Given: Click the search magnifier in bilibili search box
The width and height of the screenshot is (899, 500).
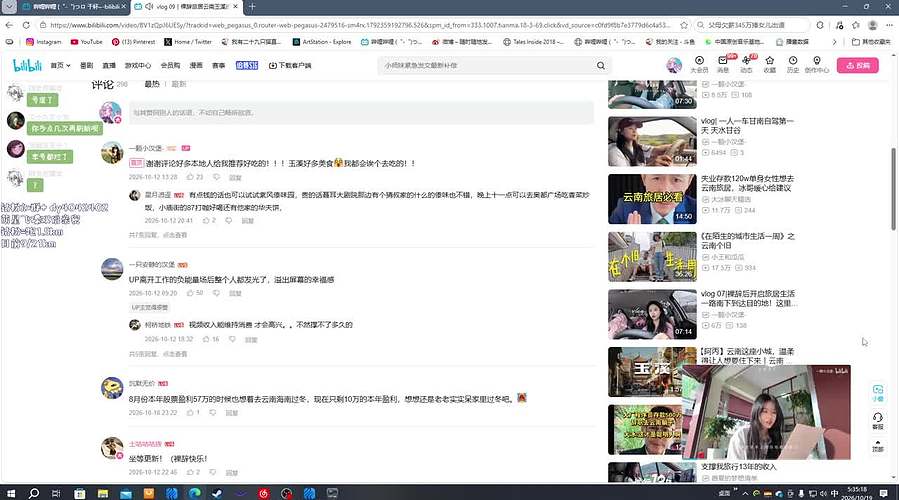Looking at the screenshot, I should coord(600,65).
